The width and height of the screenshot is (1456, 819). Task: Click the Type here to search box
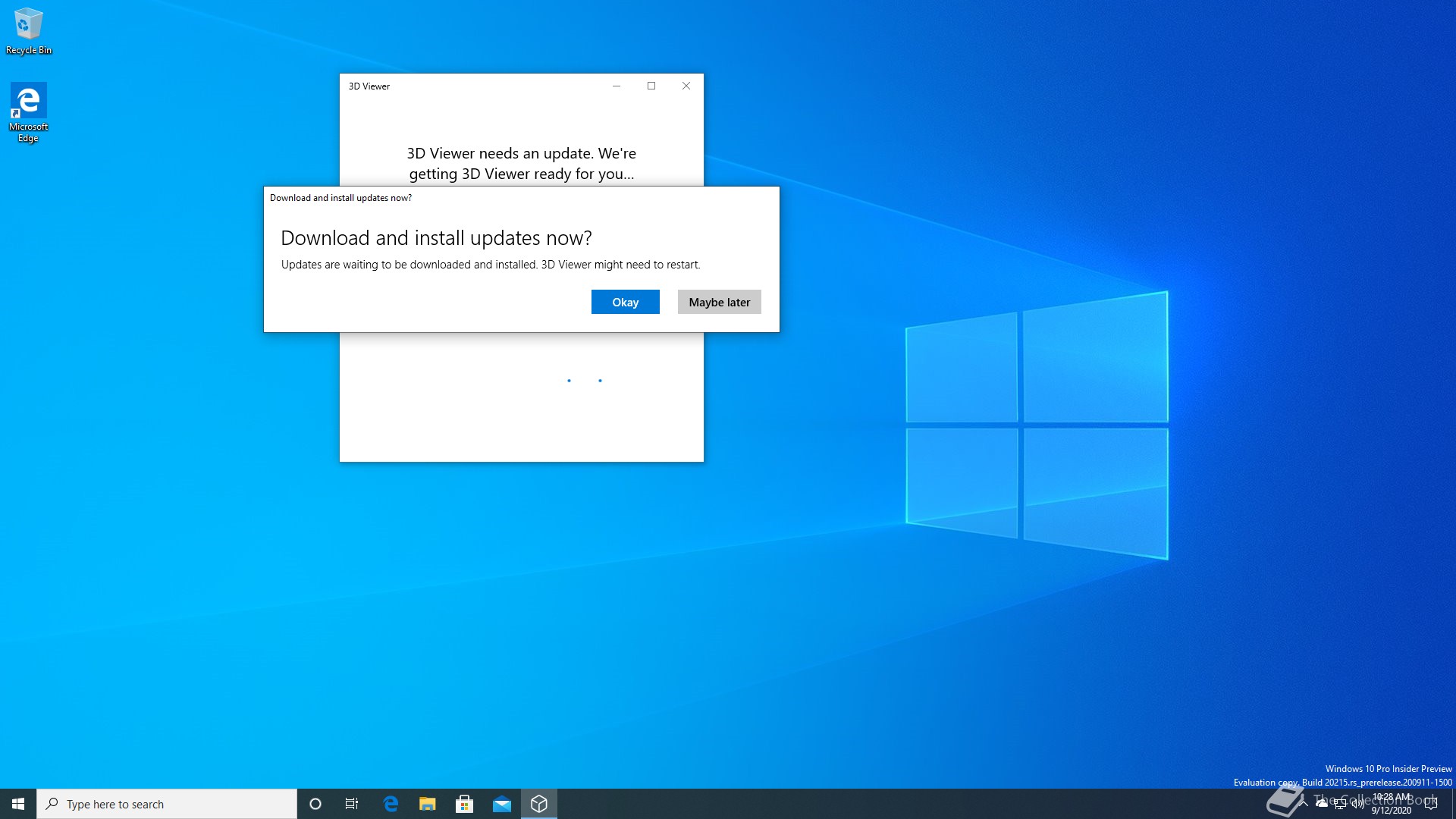point(167,804)
